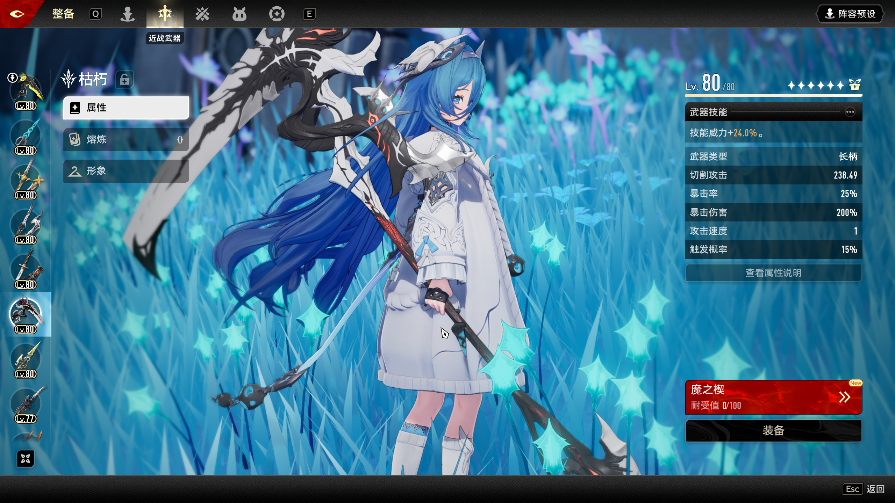Select the 属性 attributes tab

coord(126,107)
